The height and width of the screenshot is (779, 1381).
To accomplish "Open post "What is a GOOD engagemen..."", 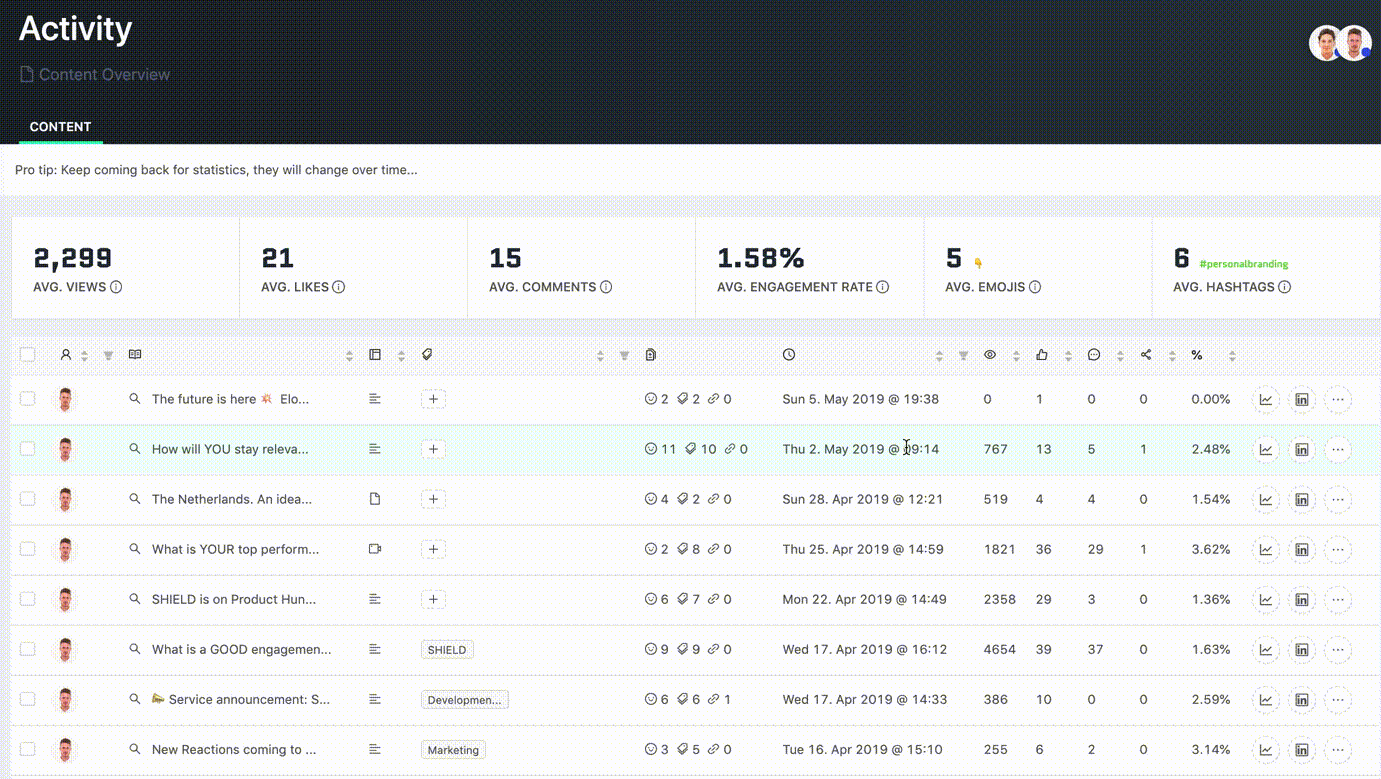I will 241,649.
